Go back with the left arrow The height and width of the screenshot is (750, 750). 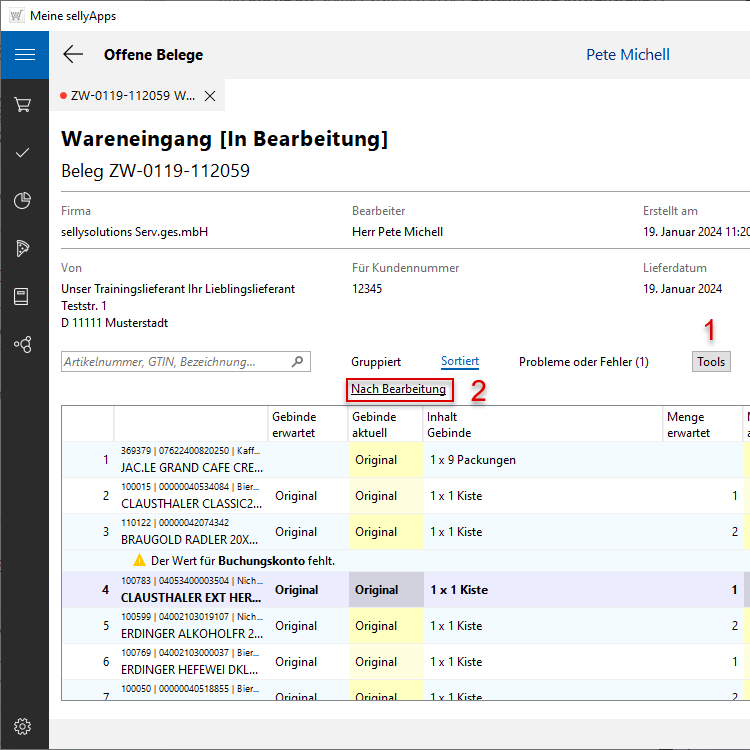coord(73,55)
